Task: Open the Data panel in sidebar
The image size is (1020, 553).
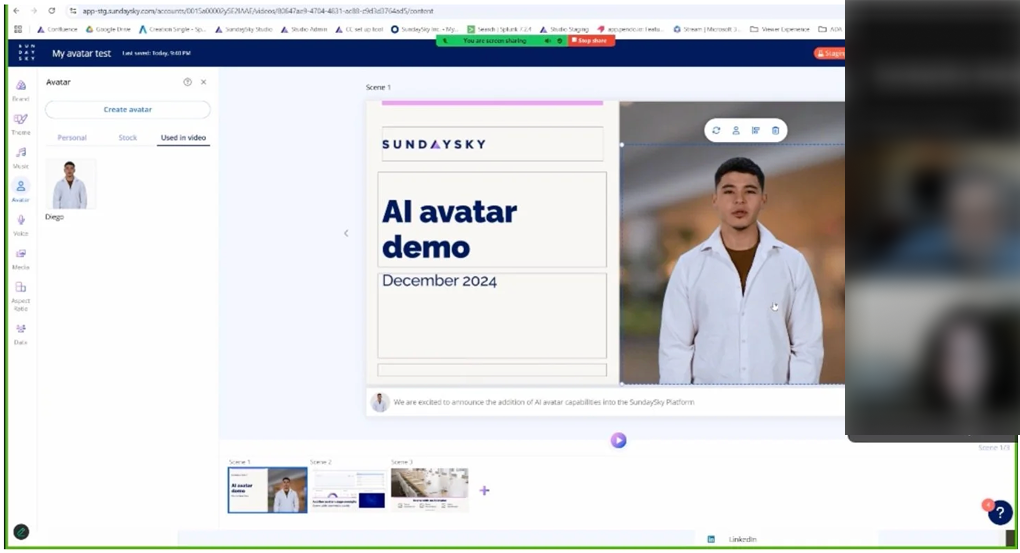Action: [x=21, y=334]
